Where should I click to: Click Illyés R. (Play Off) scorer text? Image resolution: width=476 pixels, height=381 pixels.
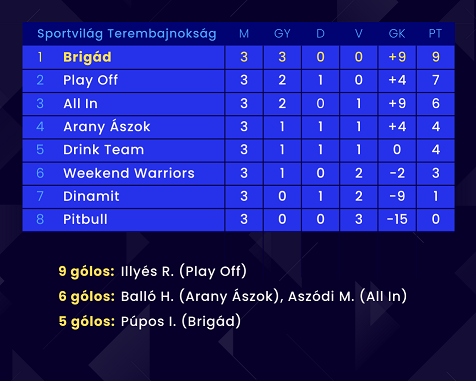(184, 271)
